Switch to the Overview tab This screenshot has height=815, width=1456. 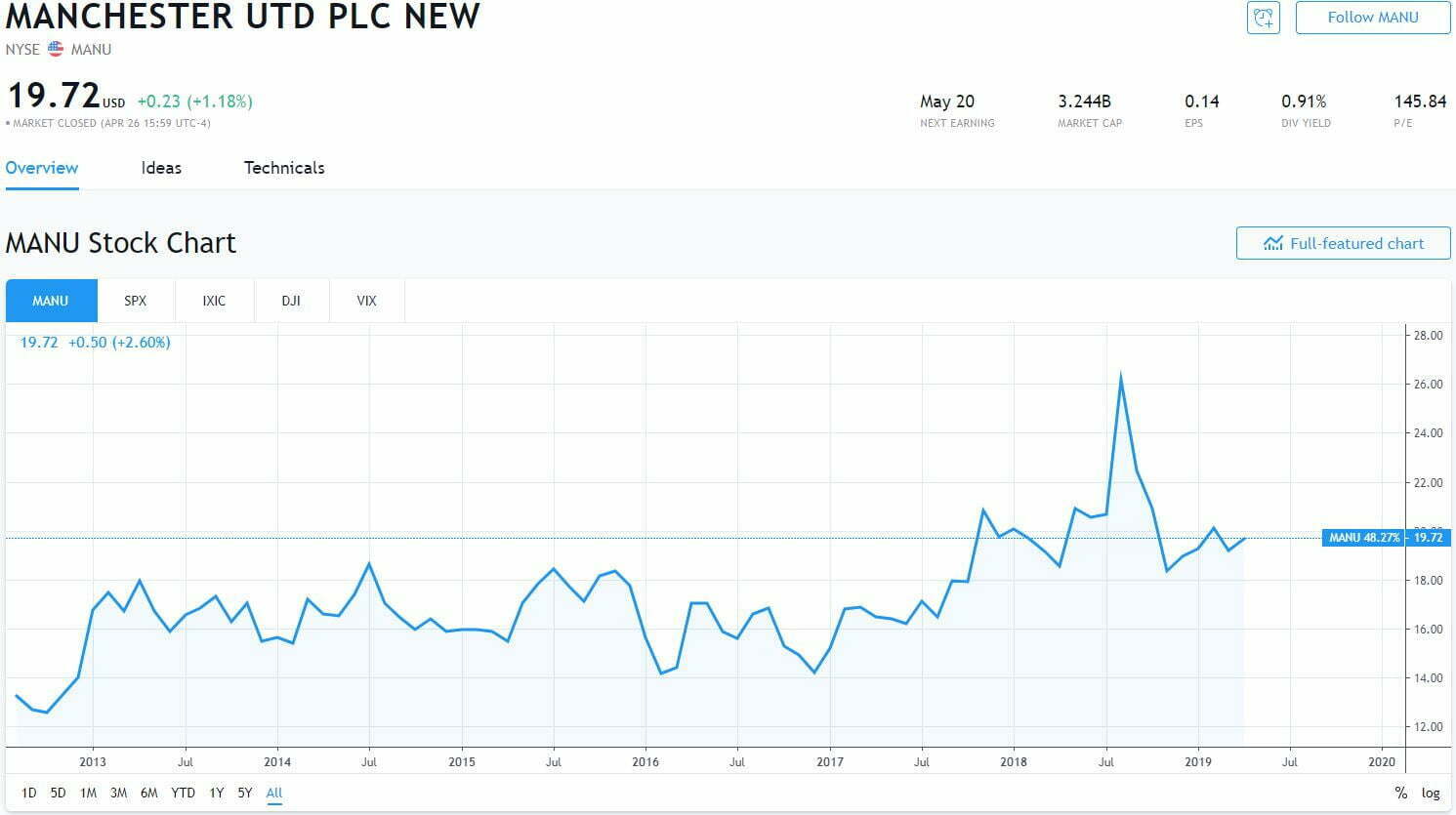pos(42,168)
